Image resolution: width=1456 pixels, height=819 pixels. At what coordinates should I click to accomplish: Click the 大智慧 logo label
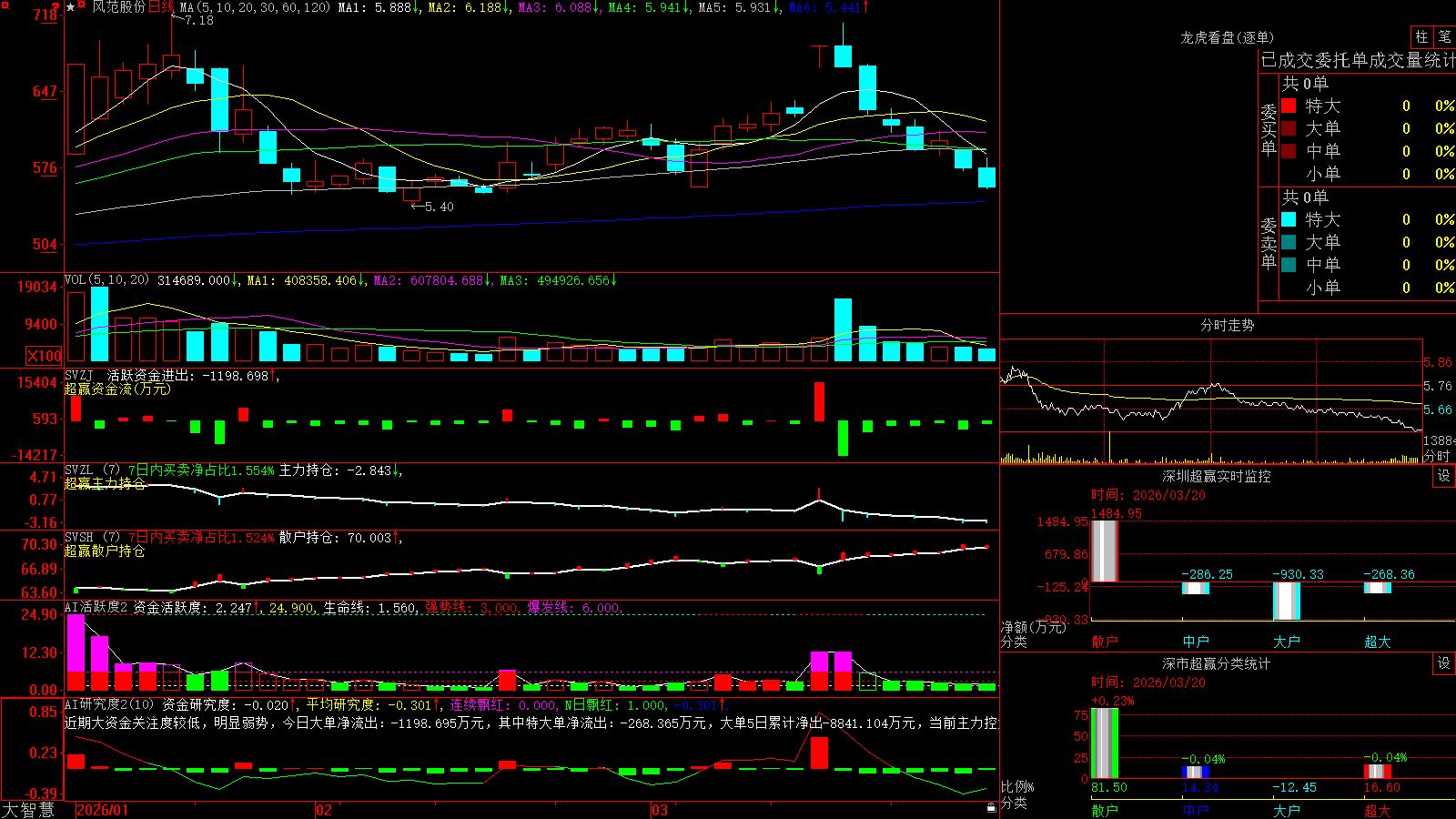pyautogui.click(x=28, y=810)
